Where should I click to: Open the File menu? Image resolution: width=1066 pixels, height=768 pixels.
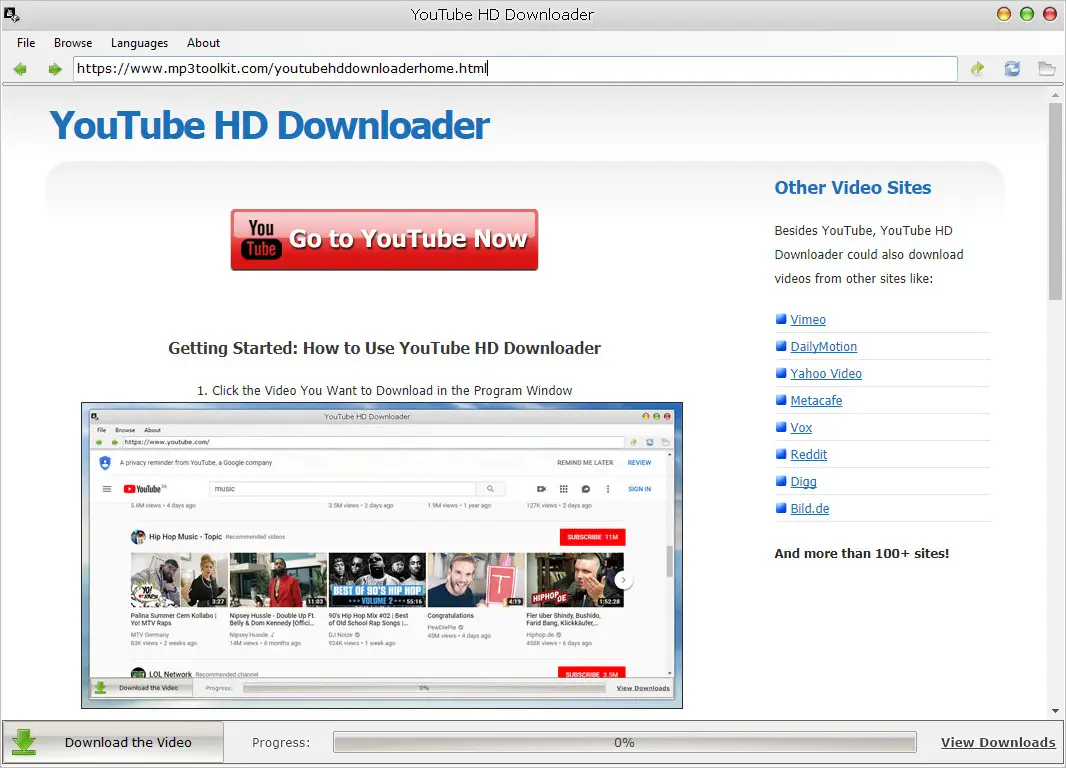click(x=26, y=43)
